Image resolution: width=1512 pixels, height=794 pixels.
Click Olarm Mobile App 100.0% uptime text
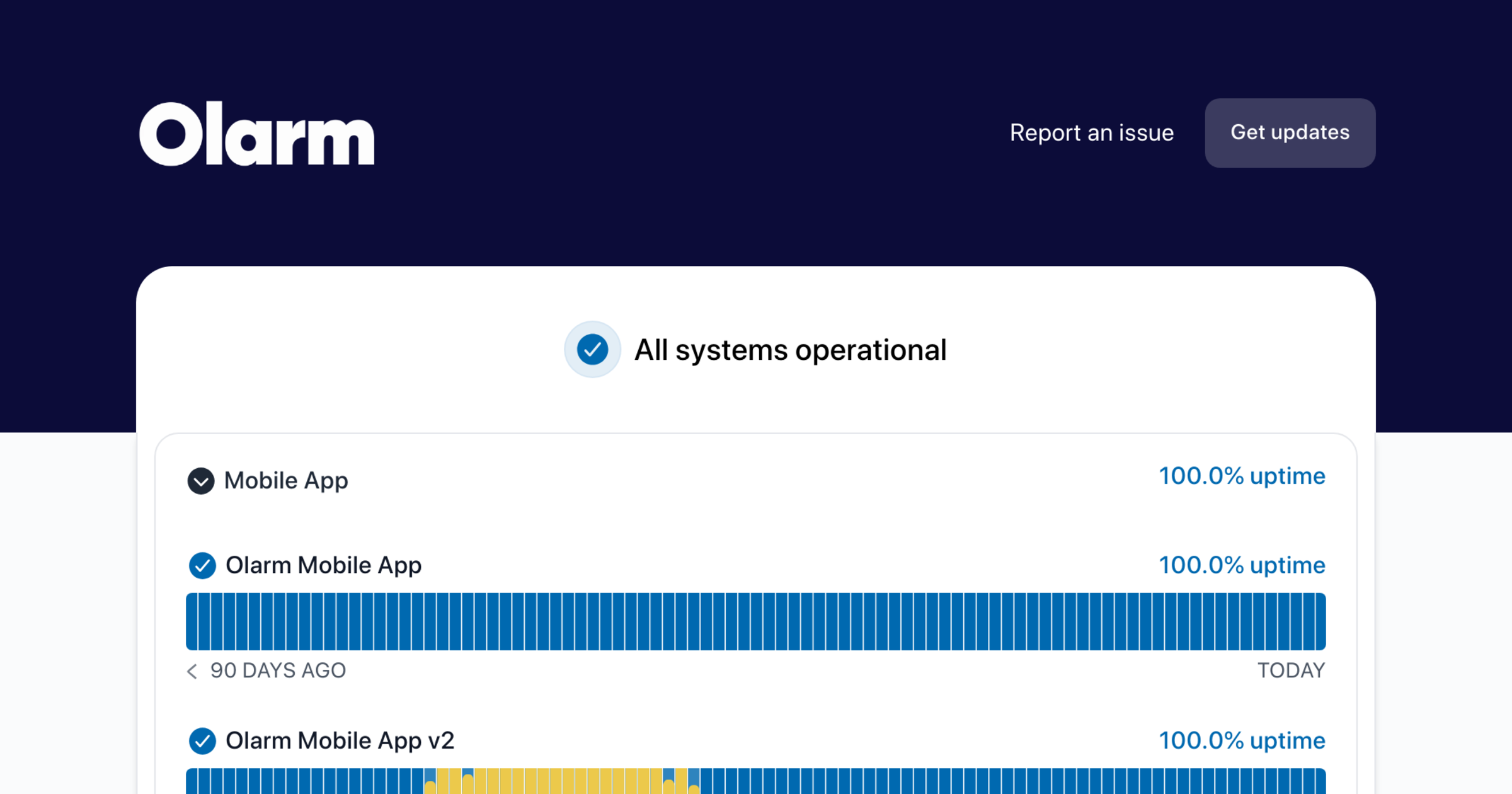[1242, 565]
